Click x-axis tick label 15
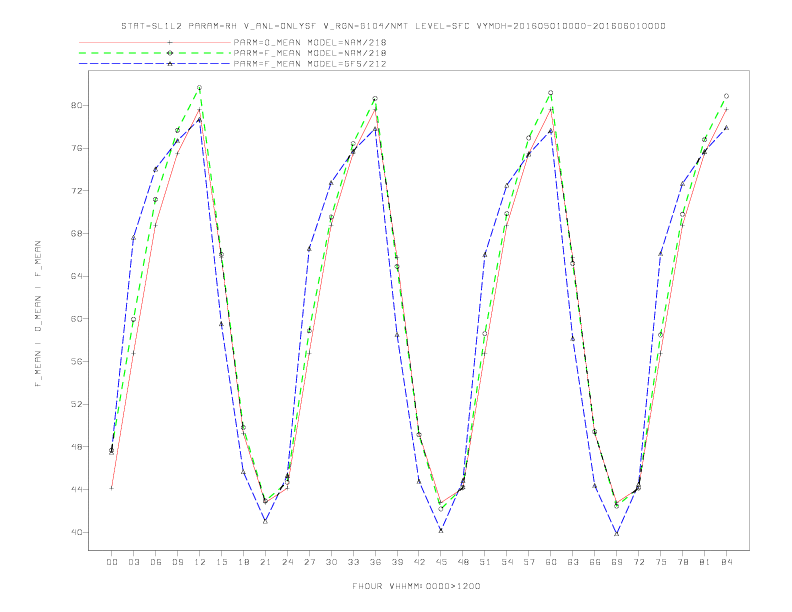Viewport: 792px width, 612px height. (221, 562)
